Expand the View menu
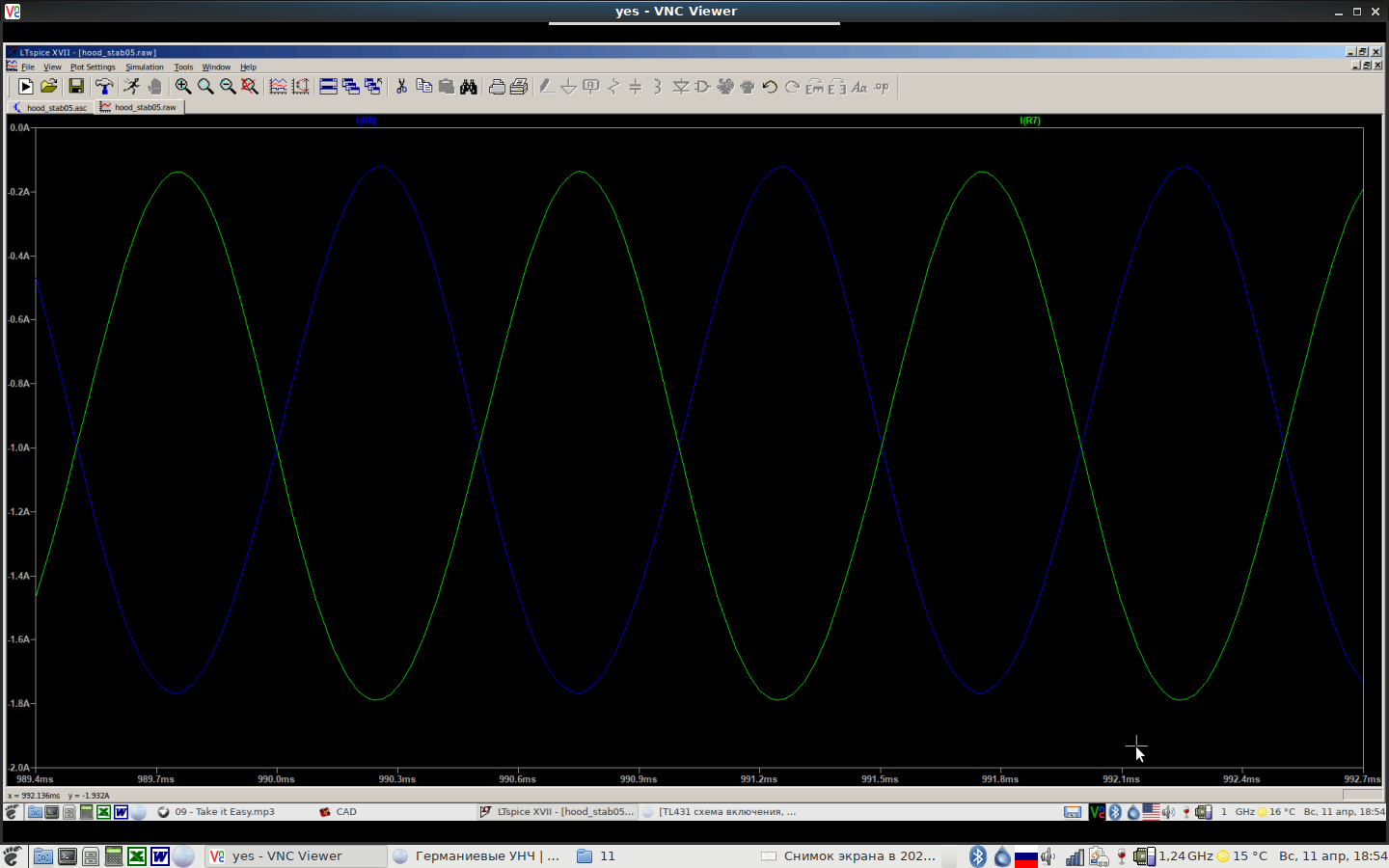The height and width of the screenshot is (868, 1389). (x=52, y=68)
